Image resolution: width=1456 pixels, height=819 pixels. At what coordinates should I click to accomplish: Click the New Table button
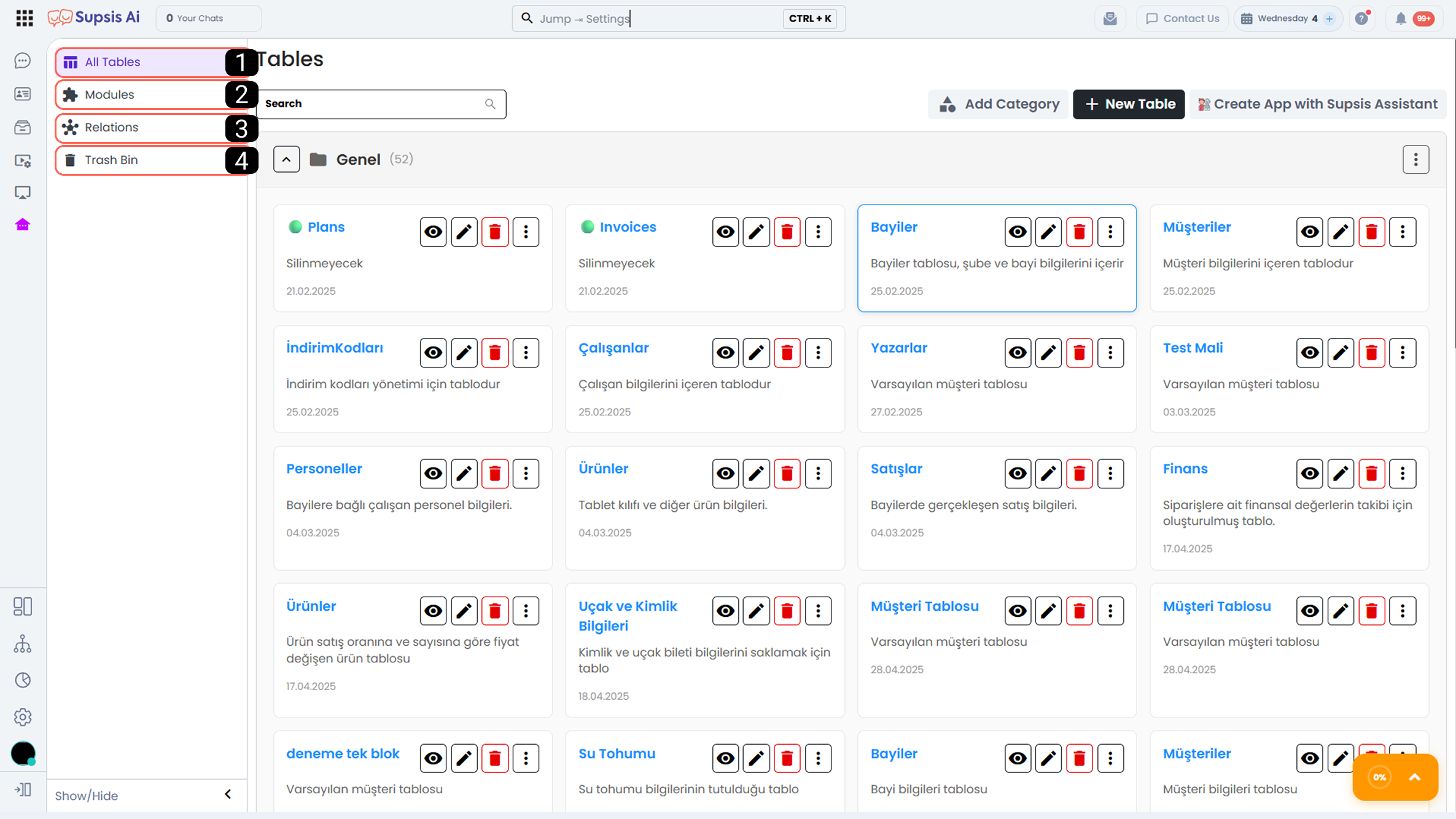click(x=1129, y=104)
